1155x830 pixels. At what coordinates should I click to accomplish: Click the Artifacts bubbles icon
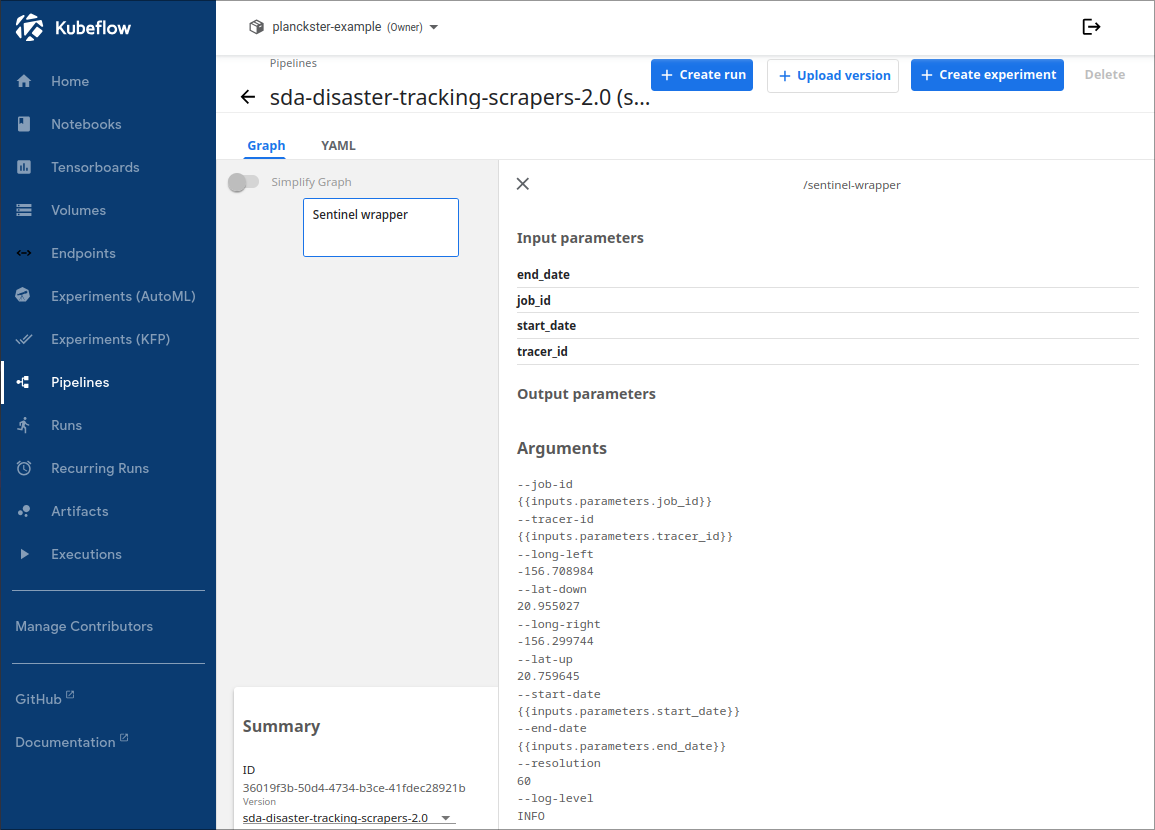[x=24, y=510]
